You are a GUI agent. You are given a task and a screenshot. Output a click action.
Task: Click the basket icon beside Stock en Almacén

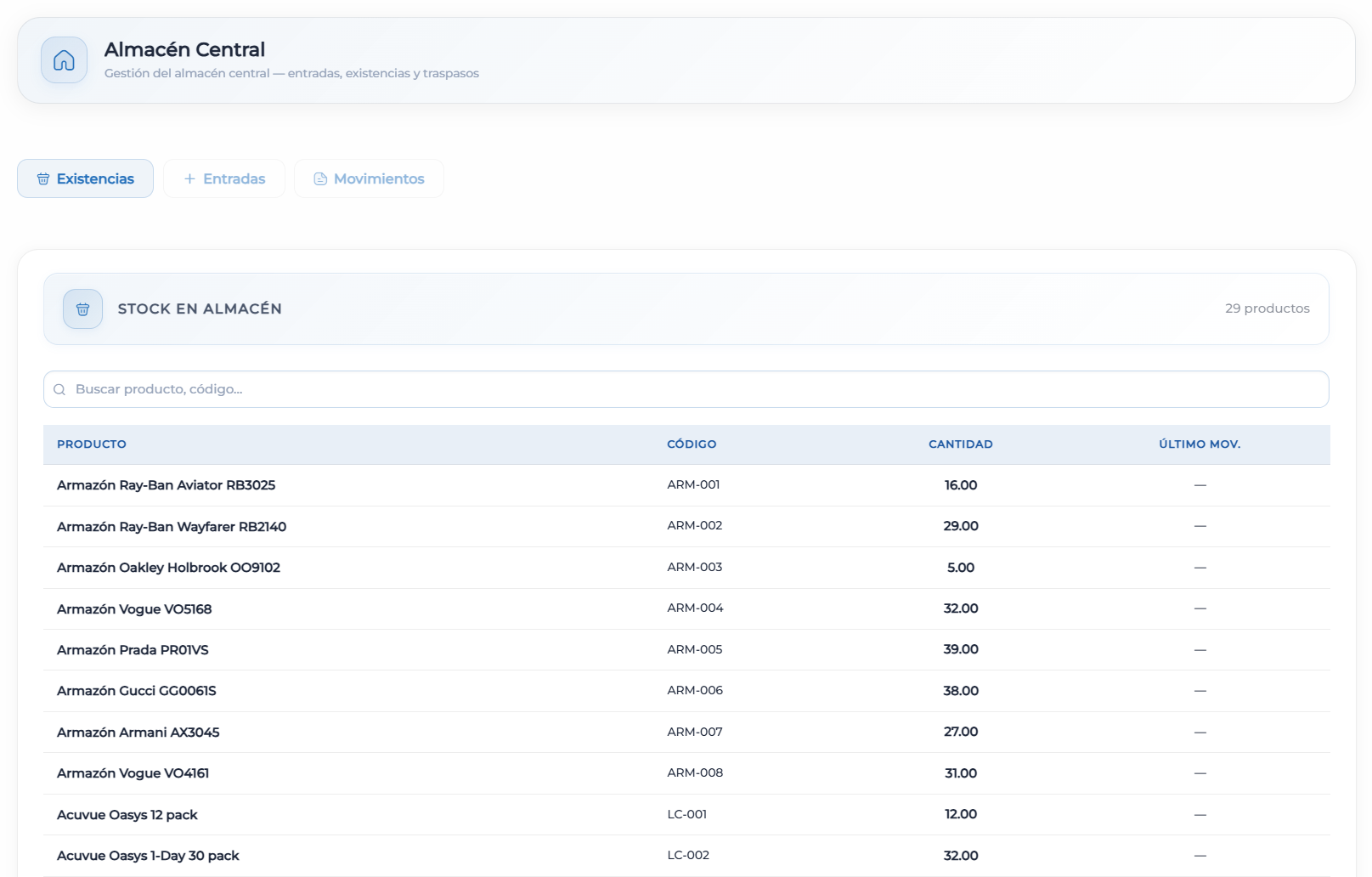[x=82, y=309]
